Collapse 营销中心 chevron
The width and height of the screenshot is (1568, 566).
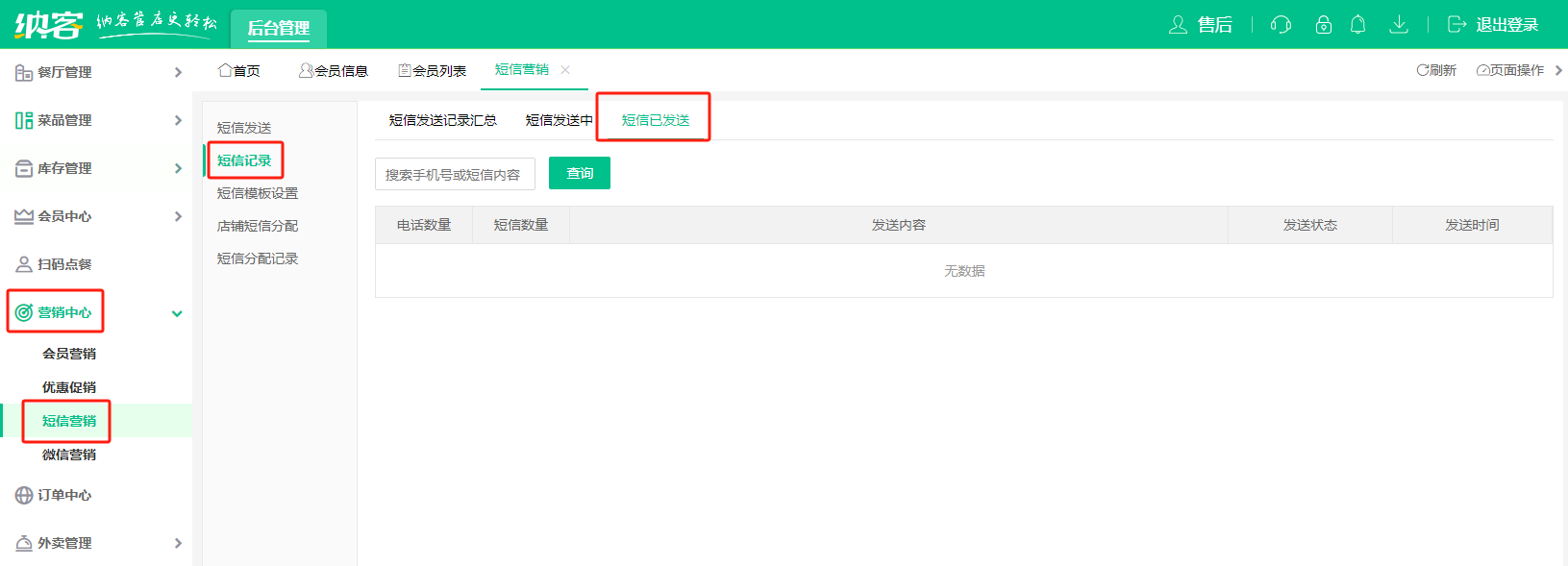[x=177, y=313]
